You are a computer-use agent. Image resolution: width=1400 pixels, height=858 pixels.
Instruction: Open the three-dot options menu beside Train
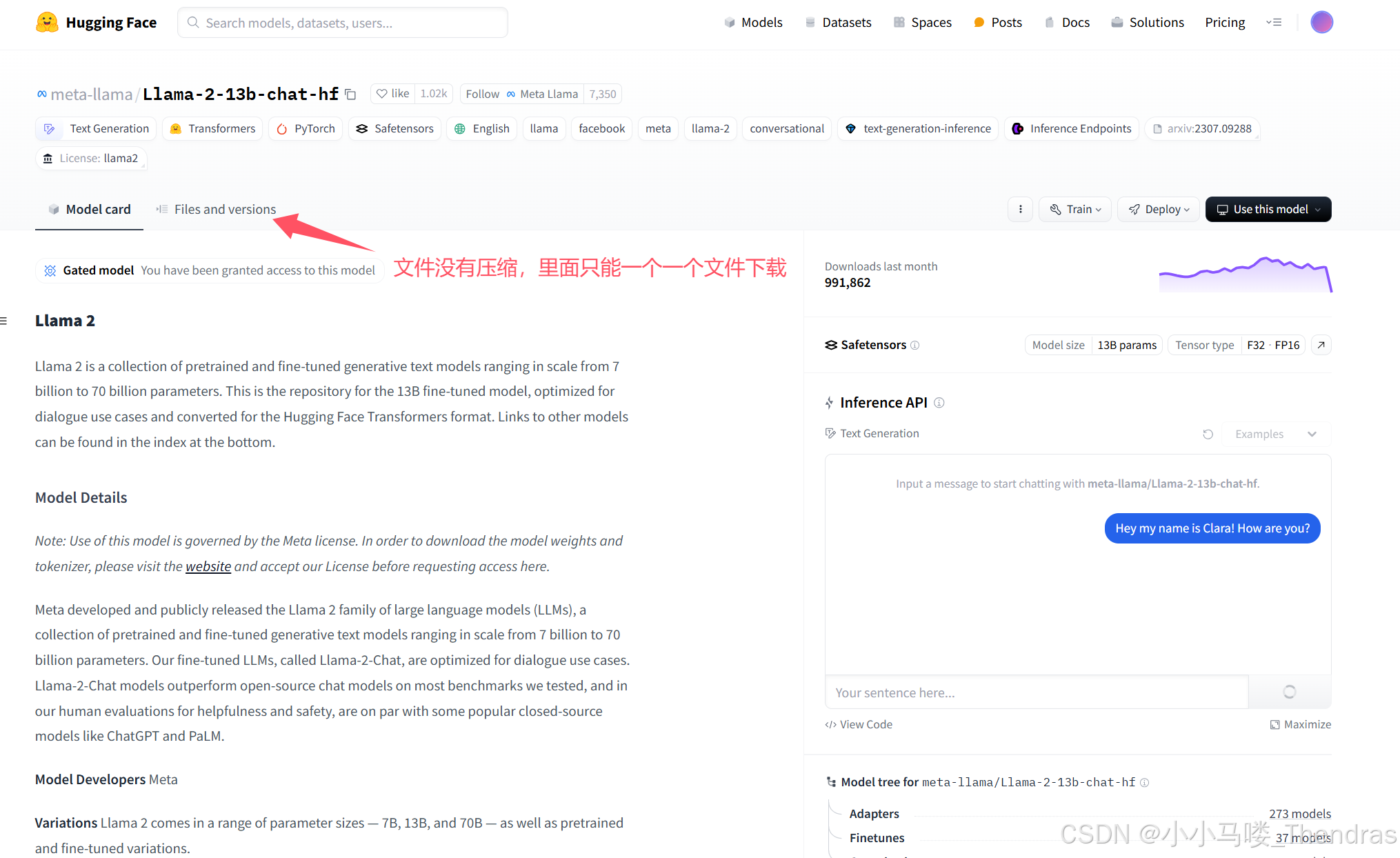(1020, 209)
